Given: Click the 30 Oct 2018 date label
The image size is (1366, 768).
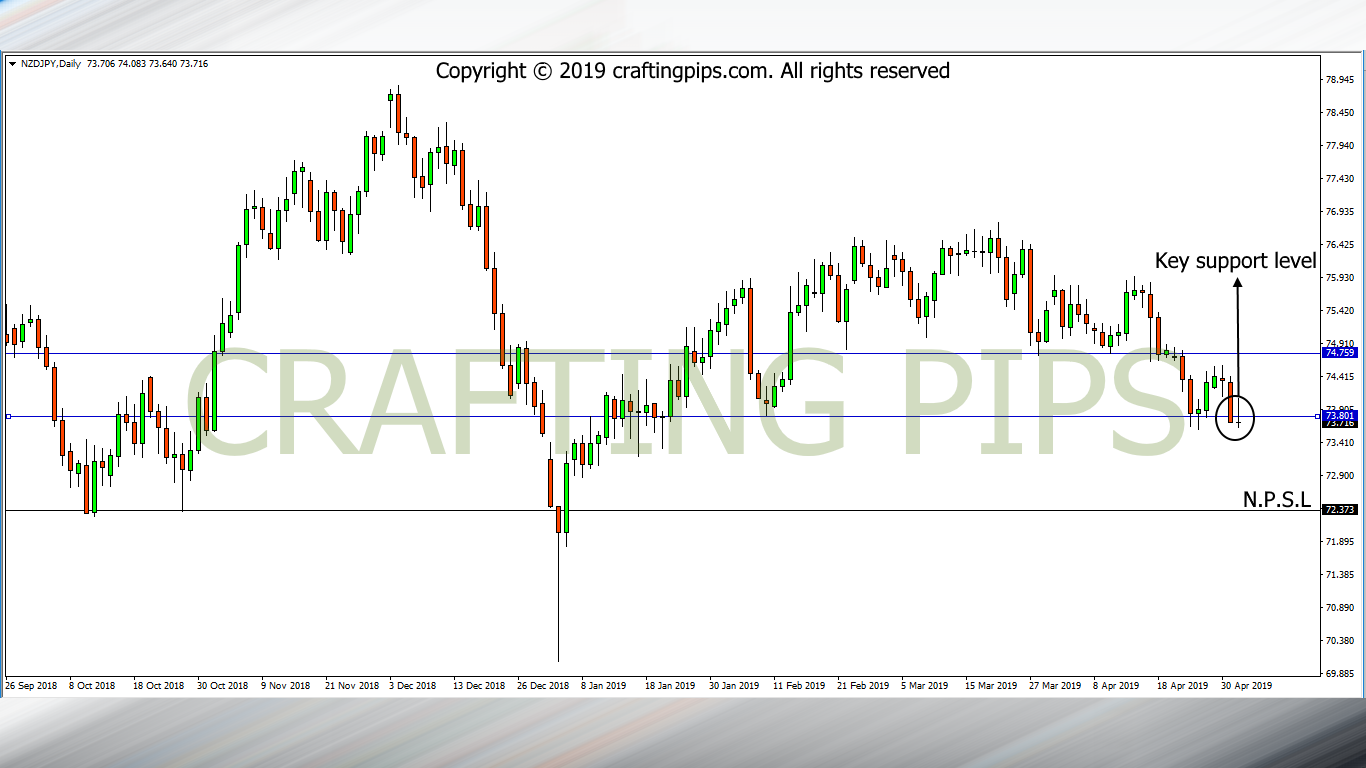Looking at the screenshot, I should 222,686.
